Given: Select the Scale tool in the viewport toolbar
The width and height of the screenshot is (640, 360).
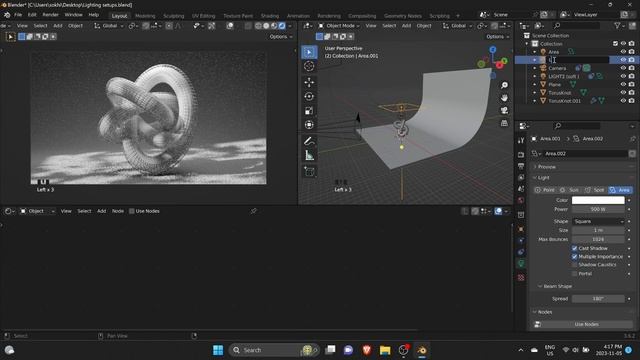Looking at the screenshot, I should [309, 111].
